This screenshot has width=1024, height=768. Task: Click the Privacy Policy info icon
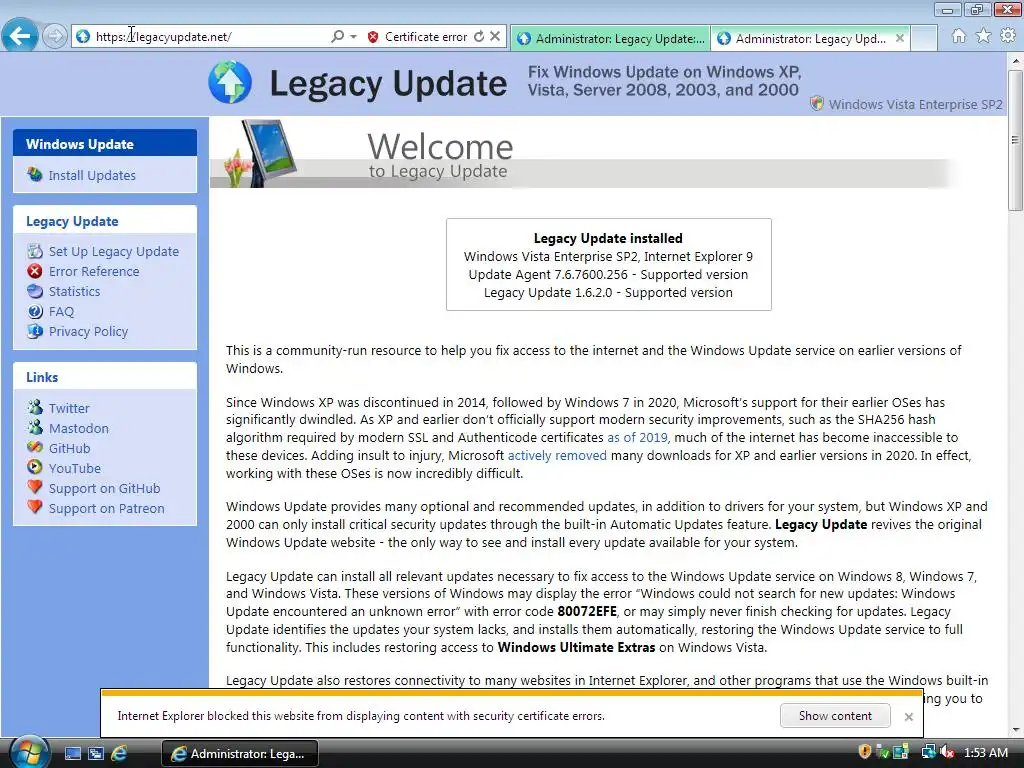35,331
